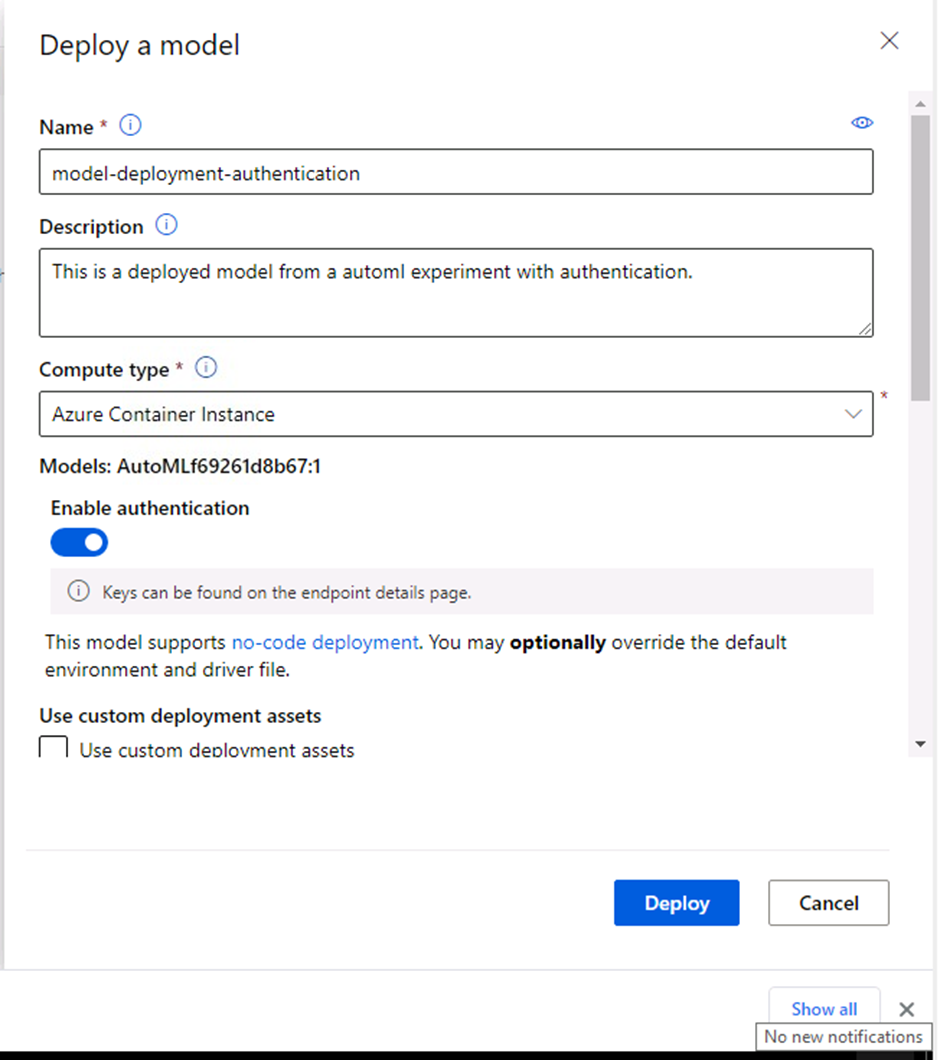Viewport: 940px width, 1060px height.
Task: Click the info icon in keys notice
Action: click(x=78, y=591)
